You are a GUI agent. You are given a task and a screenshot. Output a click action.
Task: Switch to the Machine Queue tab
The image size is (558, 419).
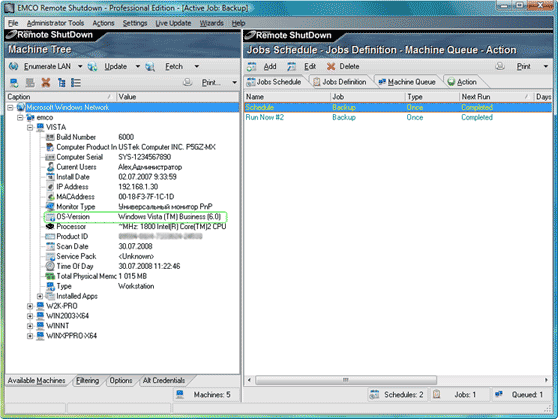tap(407, 82)
